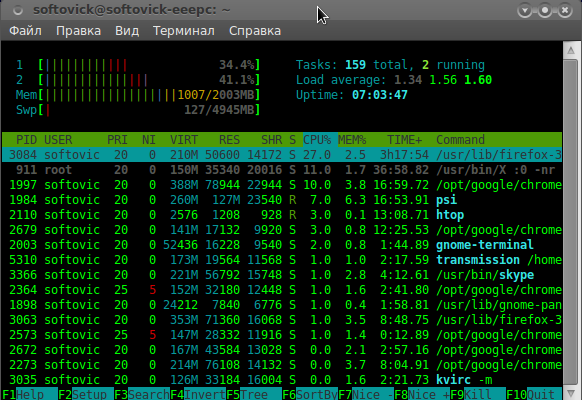The height and width of the screenshot is (400, 582).
Task: Select the /usr/bin/skype process row
Action: pyautogui.click(x=282, y=275)
